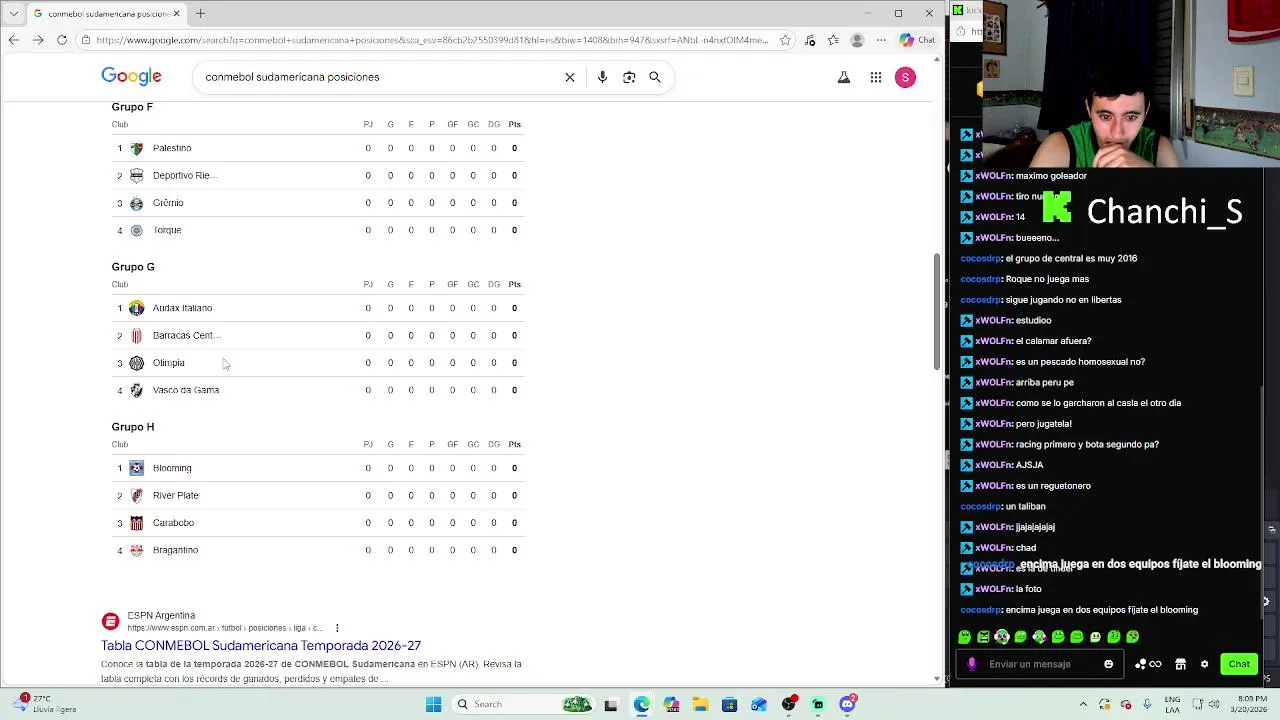Select Olimpia in the Grupo G table
This screenshot has width=1280, height=720.
click(168, 363)
